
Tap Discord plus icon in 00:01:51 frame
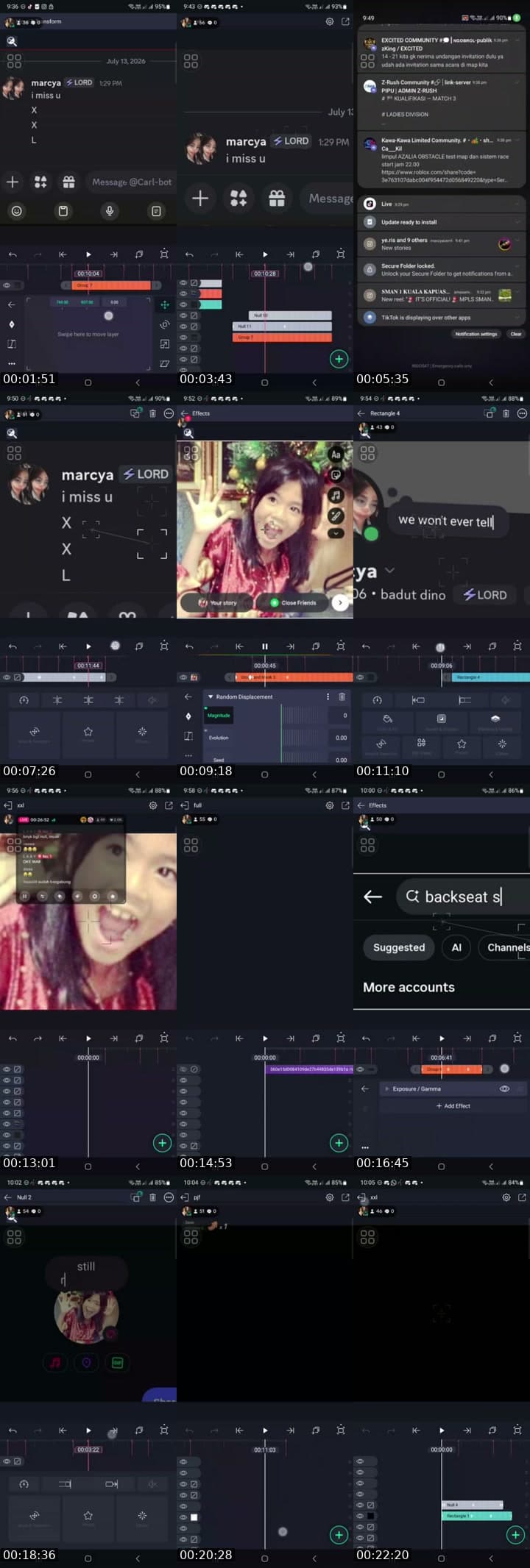coord(13,182)
